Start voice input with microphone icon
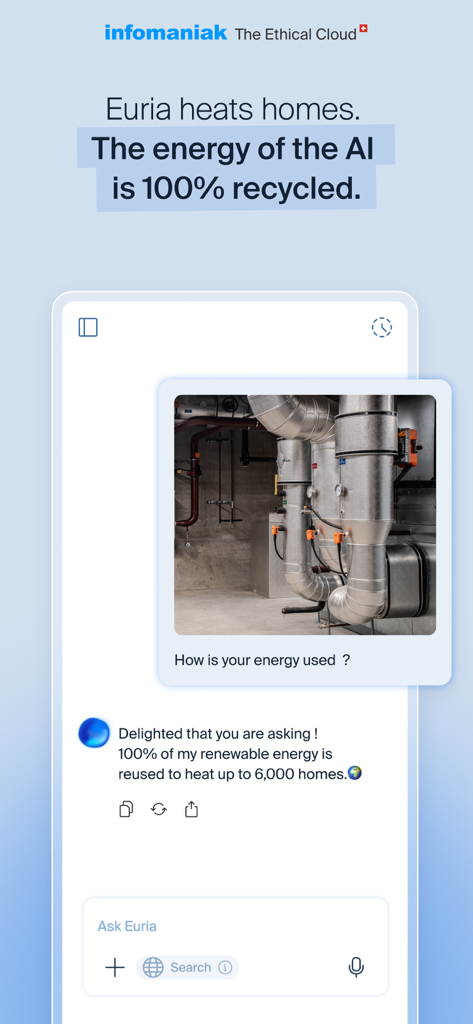Image resolution: width=473 pixels, height=1024 pixels. tap(356, 967)
